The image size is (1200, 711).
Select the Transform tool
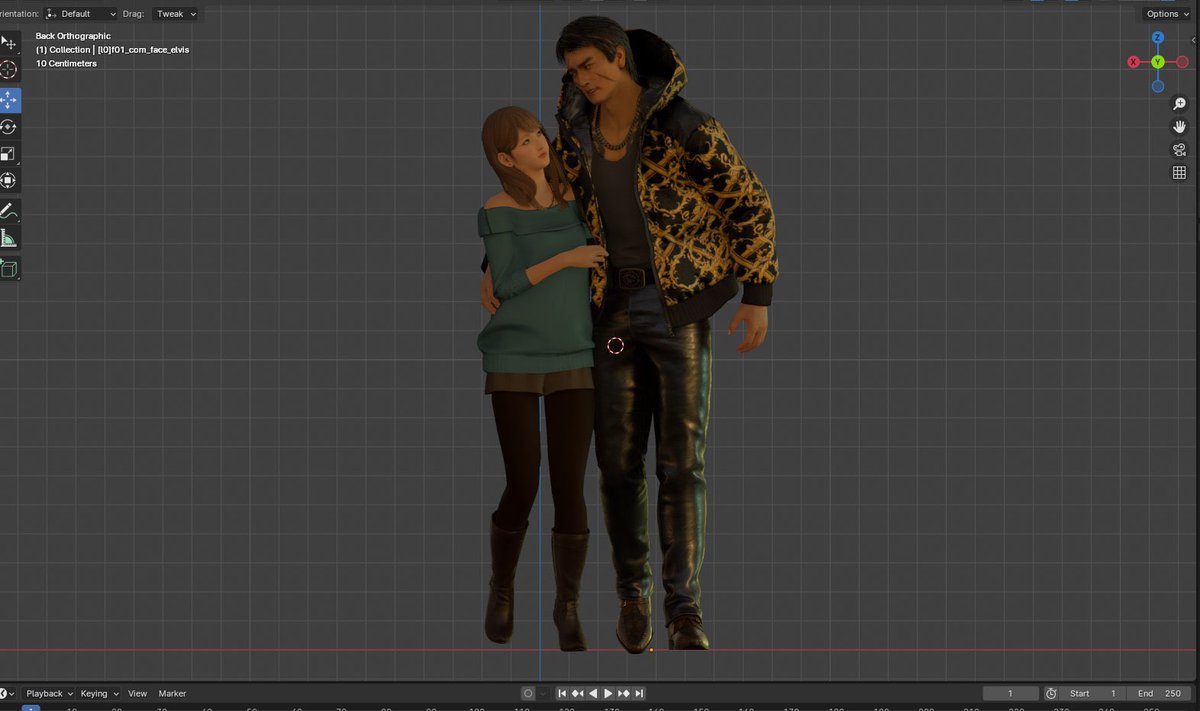(x=8, y=181)
